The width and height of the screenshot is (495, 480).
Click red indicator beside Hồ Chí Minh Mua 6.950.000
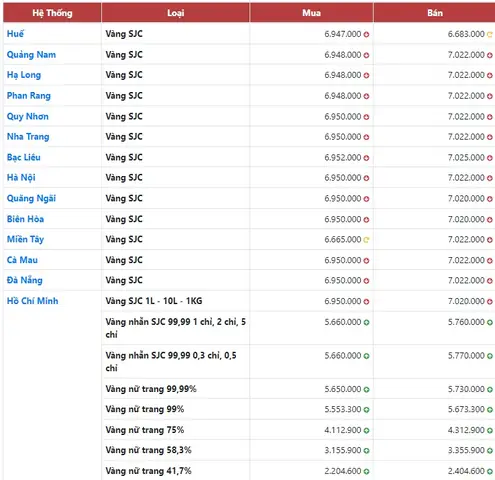point(366,301)
